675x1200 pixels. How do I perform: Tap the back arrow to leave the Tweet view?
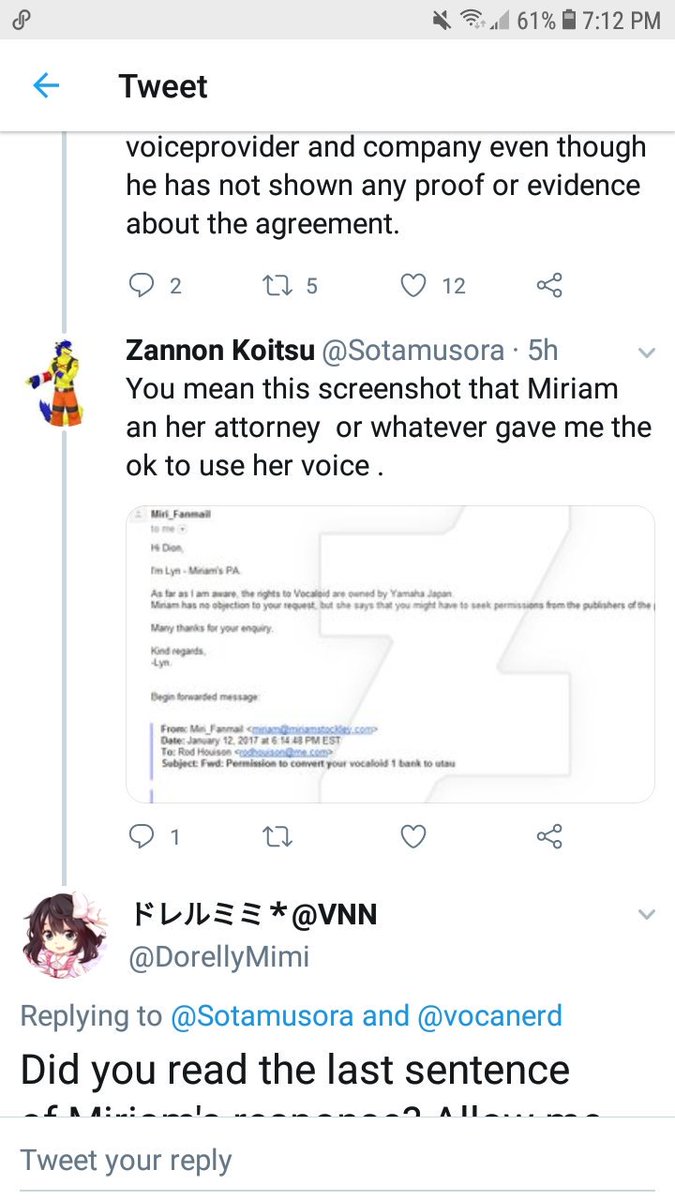pyautogui.click(x=46, y=86)
